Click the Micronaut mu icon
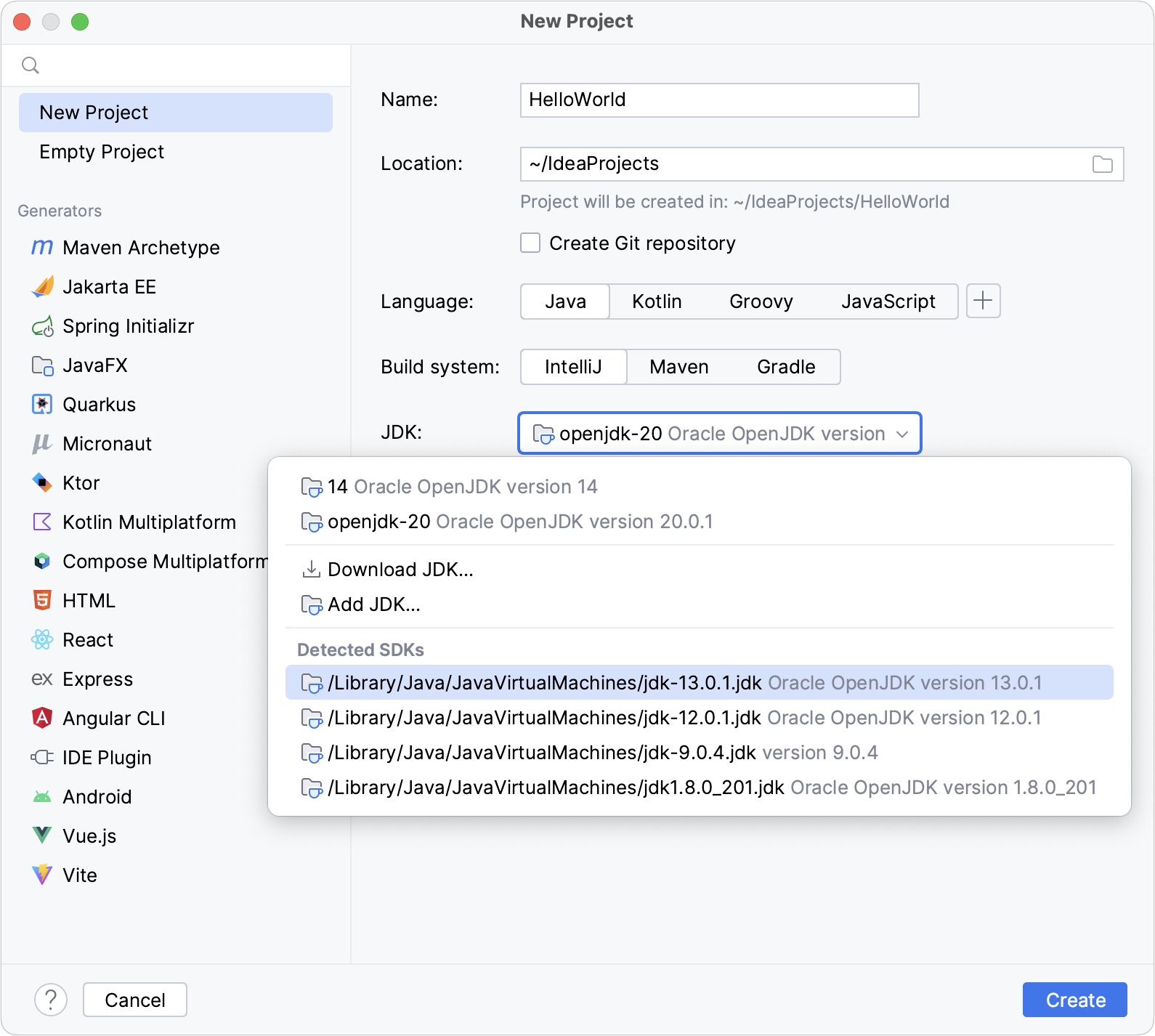This screenshot has height=1036, width=1155. click(42, 444)
